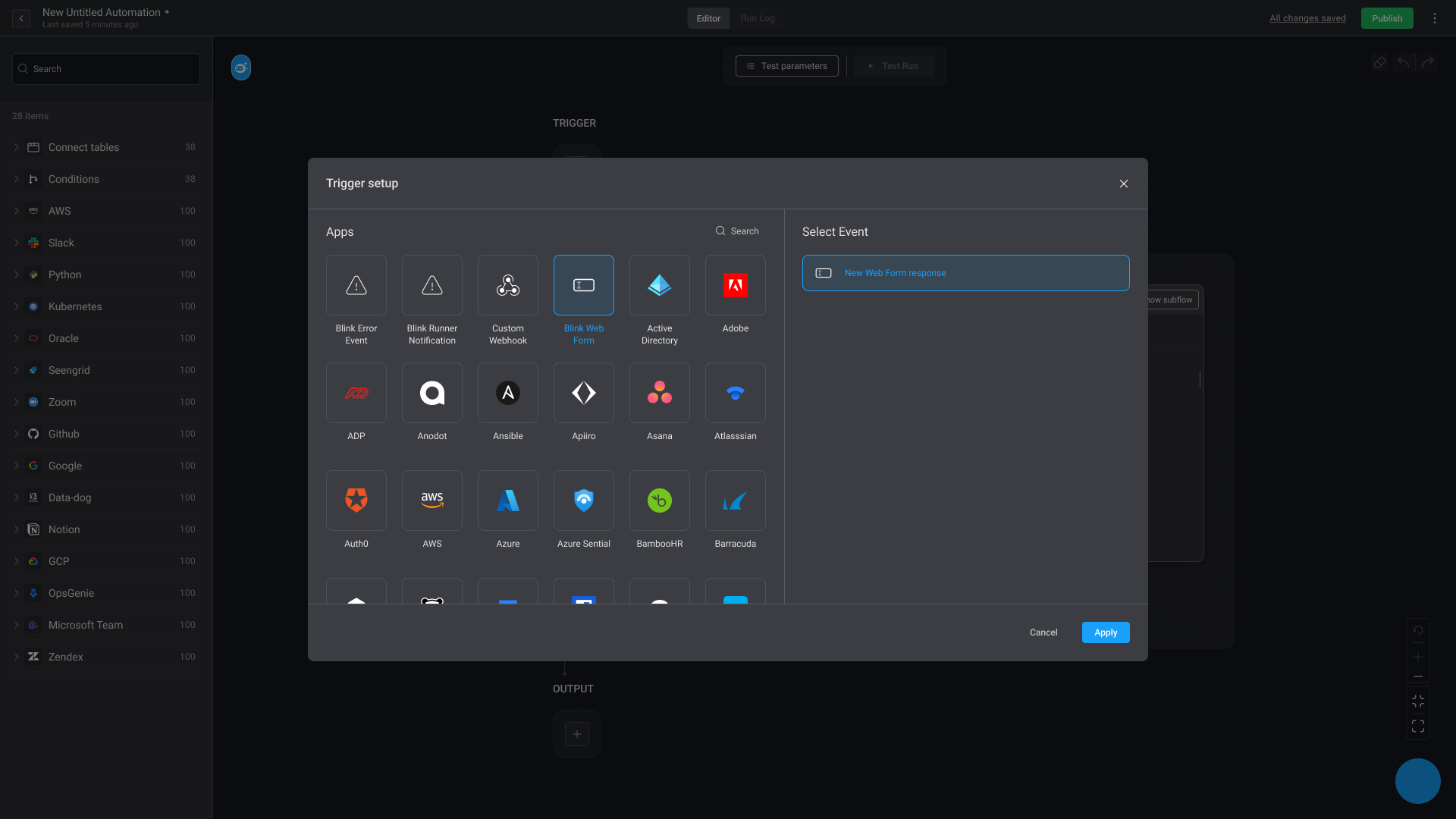Viewport: 1456px width, 819px height.
Task: Click the blue assistant icon on canvas
Action: tap(241, 67)
